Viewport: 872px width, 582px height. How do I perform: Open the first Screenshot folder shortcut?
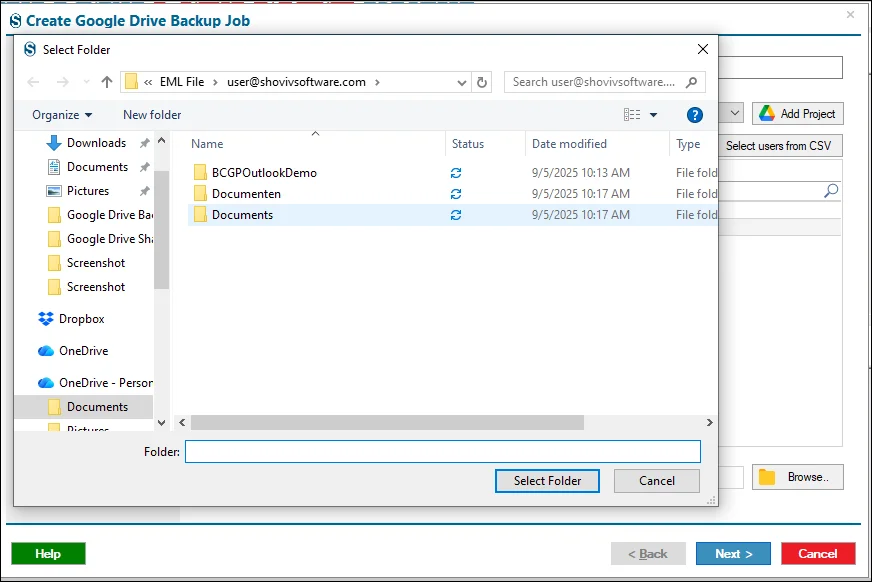click(x=96, y=262)
